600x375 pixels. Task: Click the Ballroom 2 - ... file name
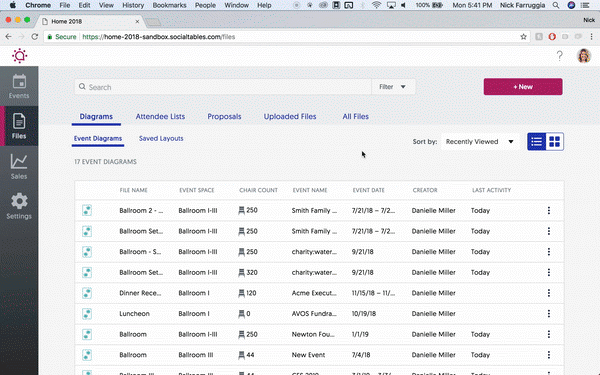(x=141, y=210)
